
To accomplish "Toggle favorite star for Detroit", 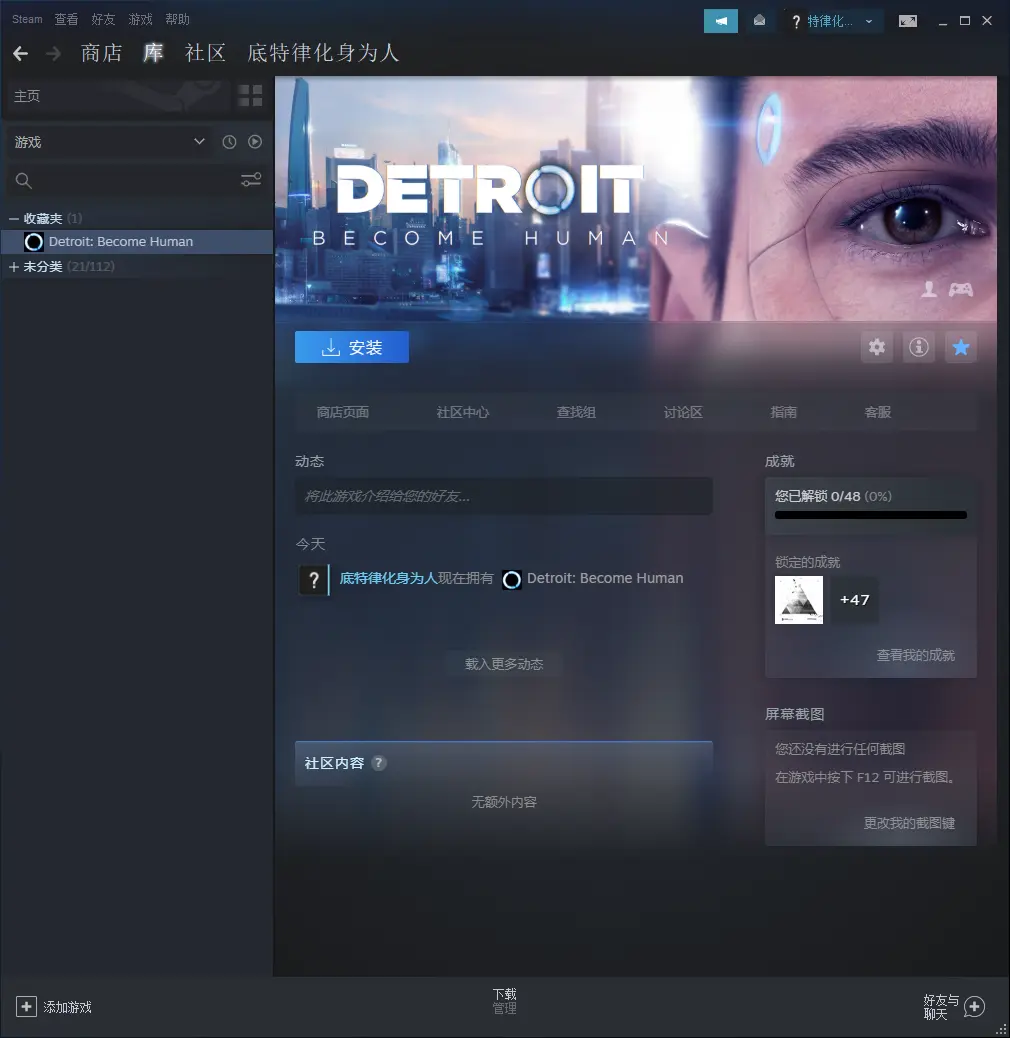I will [x=961, y=347].
